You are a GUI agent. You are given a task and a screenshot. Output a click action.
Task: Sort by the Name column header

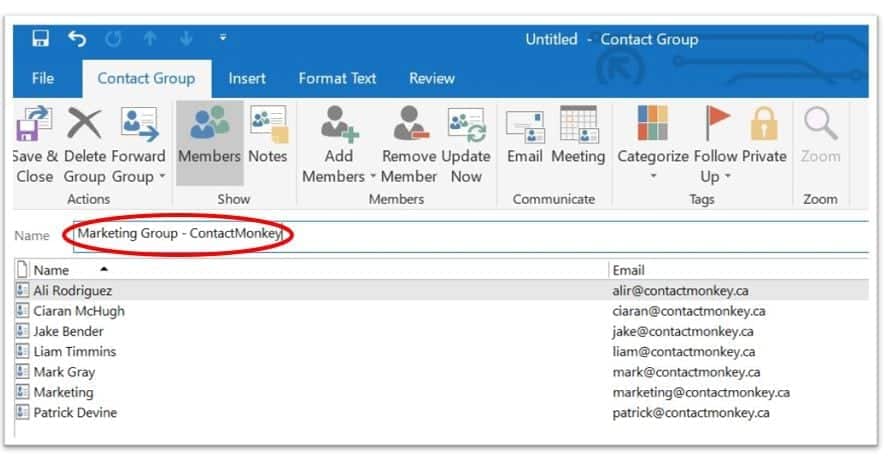[51, 270]
